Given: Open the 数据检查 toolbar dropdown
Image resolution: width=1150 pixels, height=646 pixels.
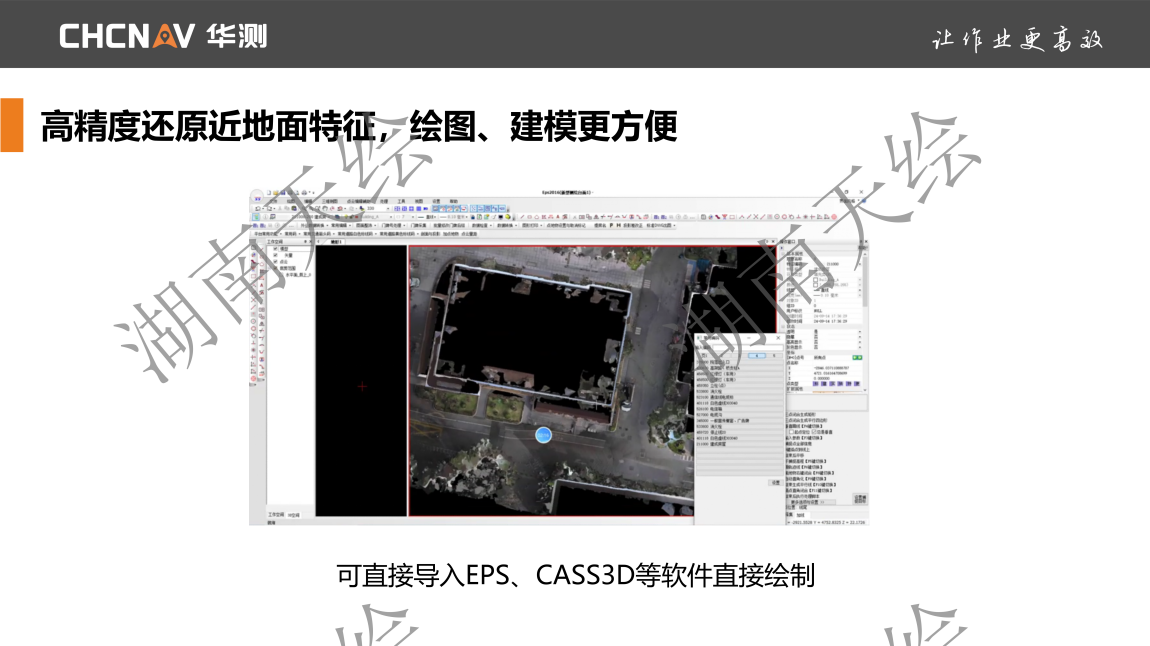Looking at the screenshot, I should pyautogui.click(x=481, y=225).
